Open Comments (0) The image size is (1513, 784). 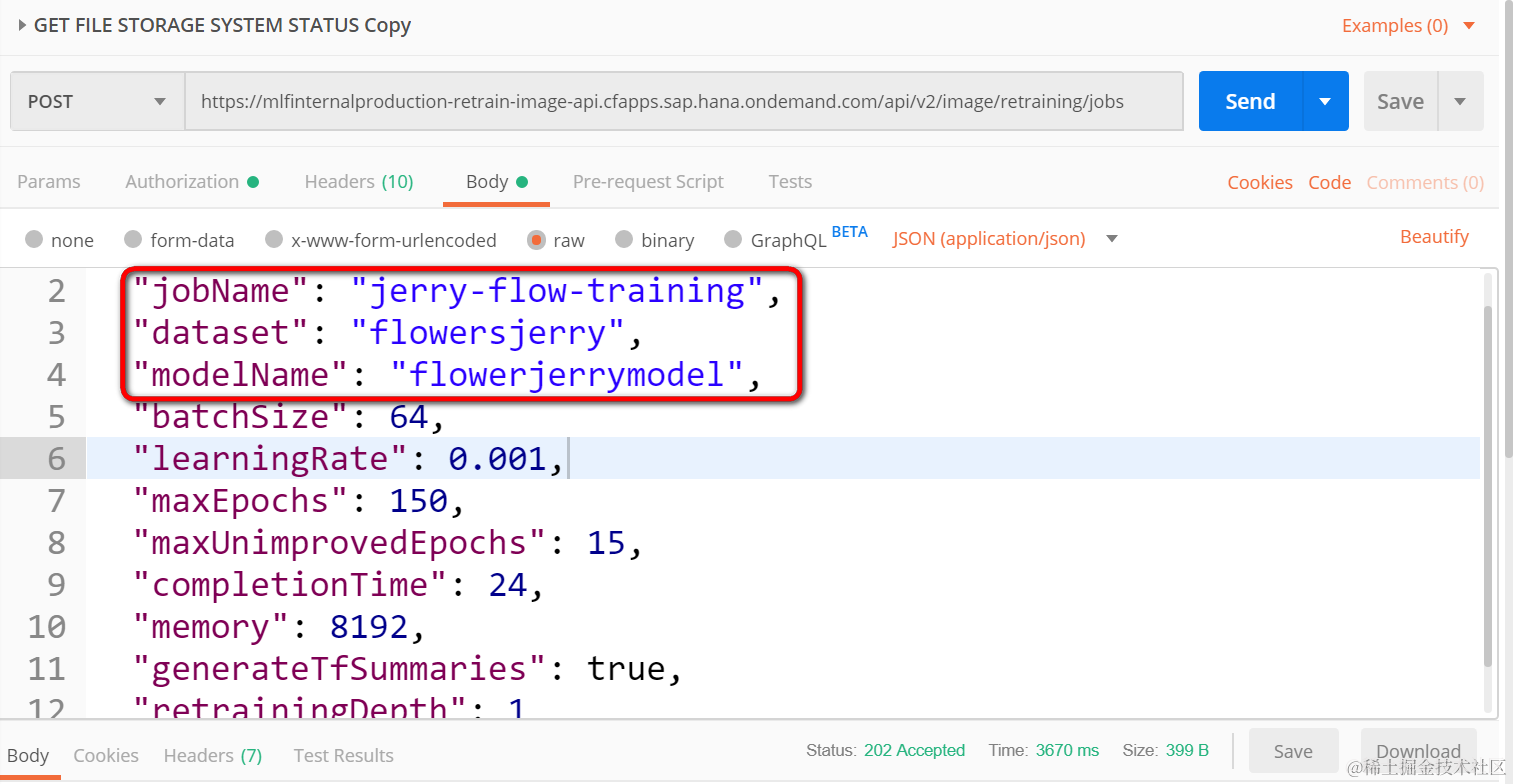(1425, 183)
